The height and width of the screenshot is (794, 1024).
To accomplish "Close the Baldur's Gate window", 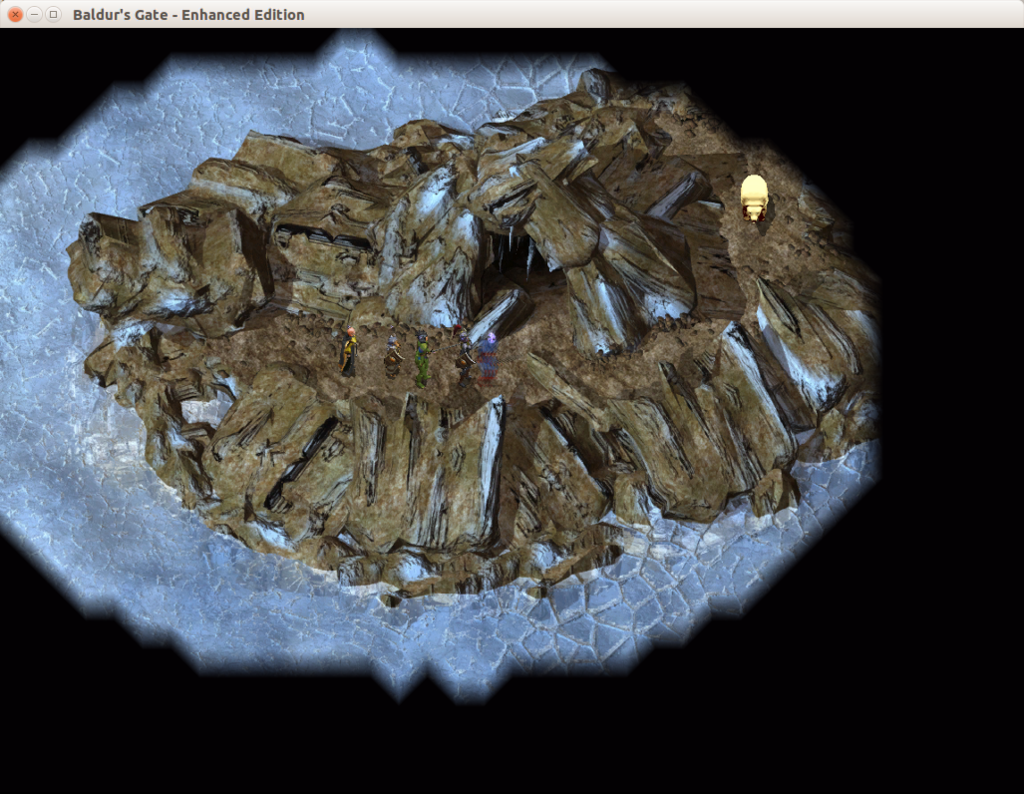I will pos(15,14).
